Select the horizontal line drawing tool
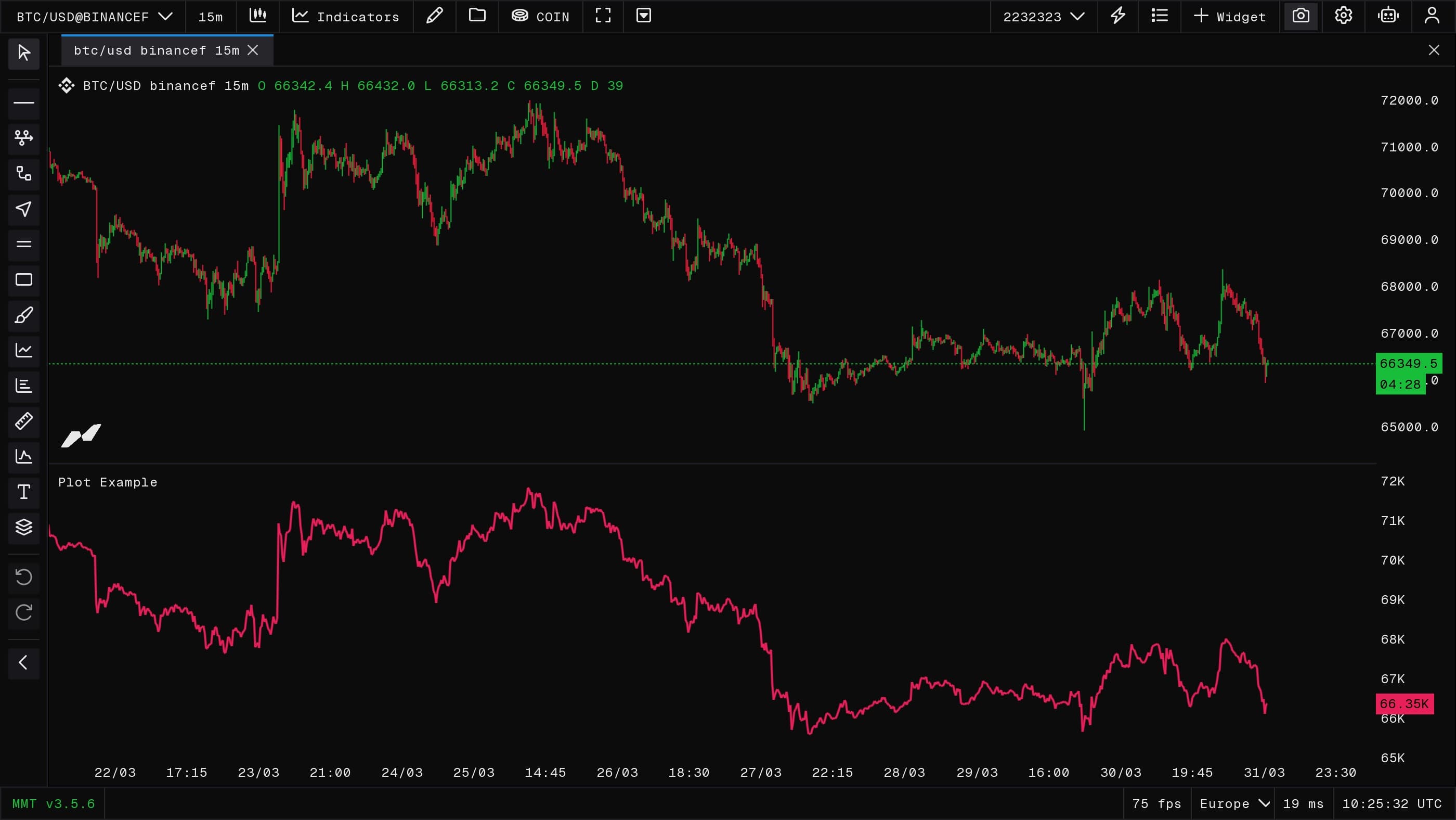The image size is (1456, 820). pyautogui.click(x=24, y=103)
